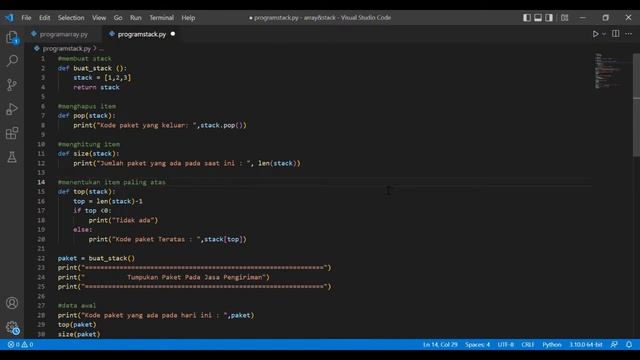This screenshot has width=640, height=360.
Task: Open the Help menu
Action: (188, 18)
